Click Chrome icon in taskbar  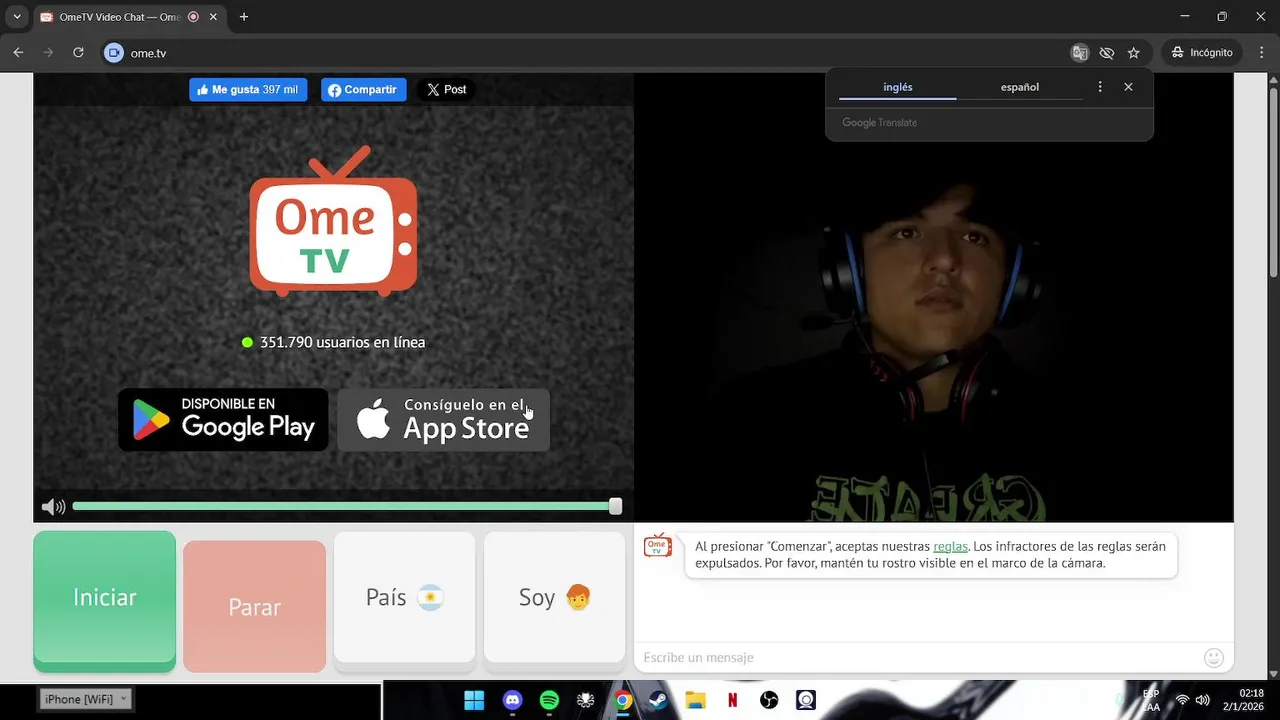[x=622, y=700]
